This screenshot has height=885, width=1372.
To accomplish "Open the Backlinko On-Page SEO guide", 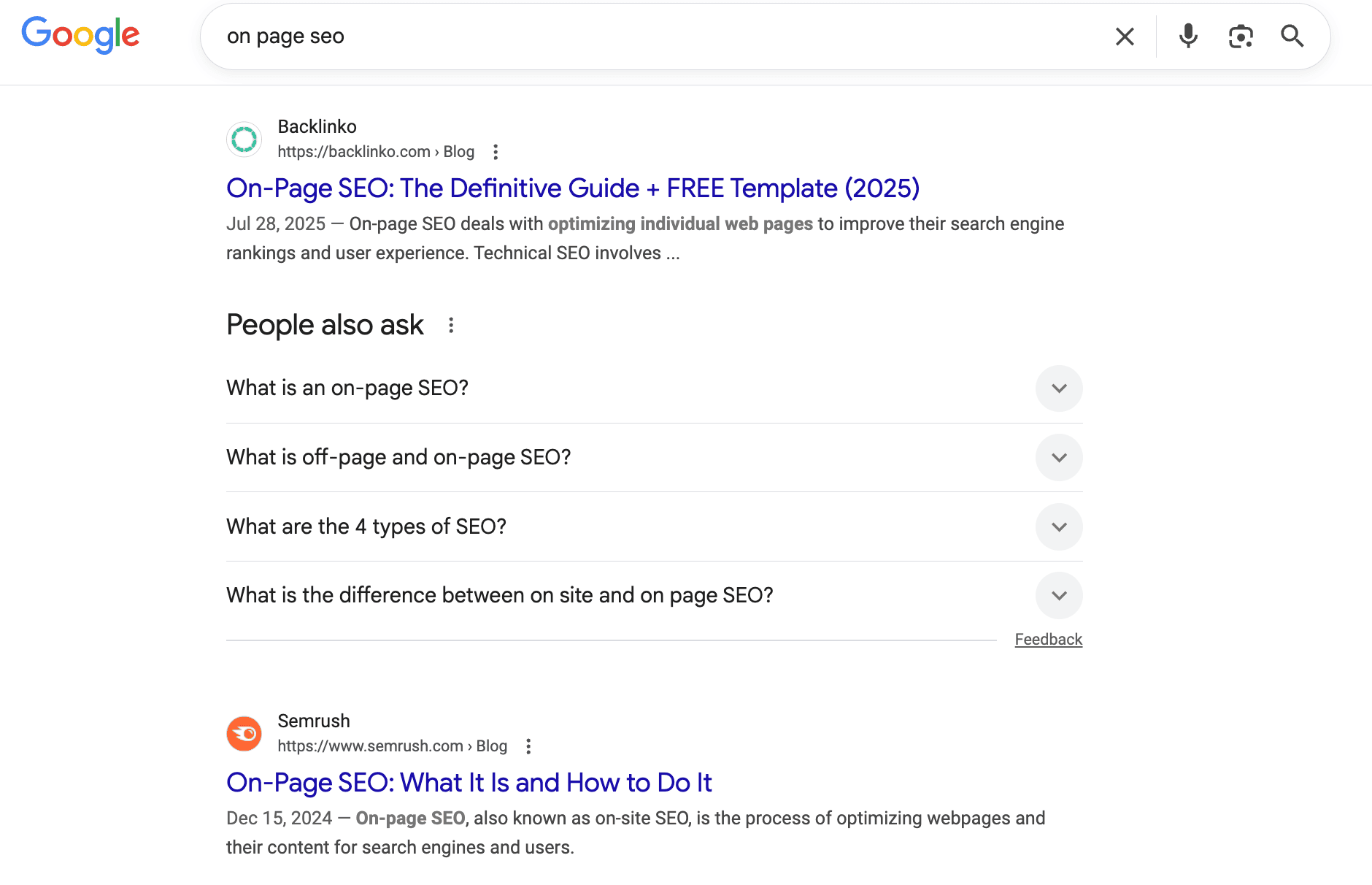I will (x=572, y=188).
